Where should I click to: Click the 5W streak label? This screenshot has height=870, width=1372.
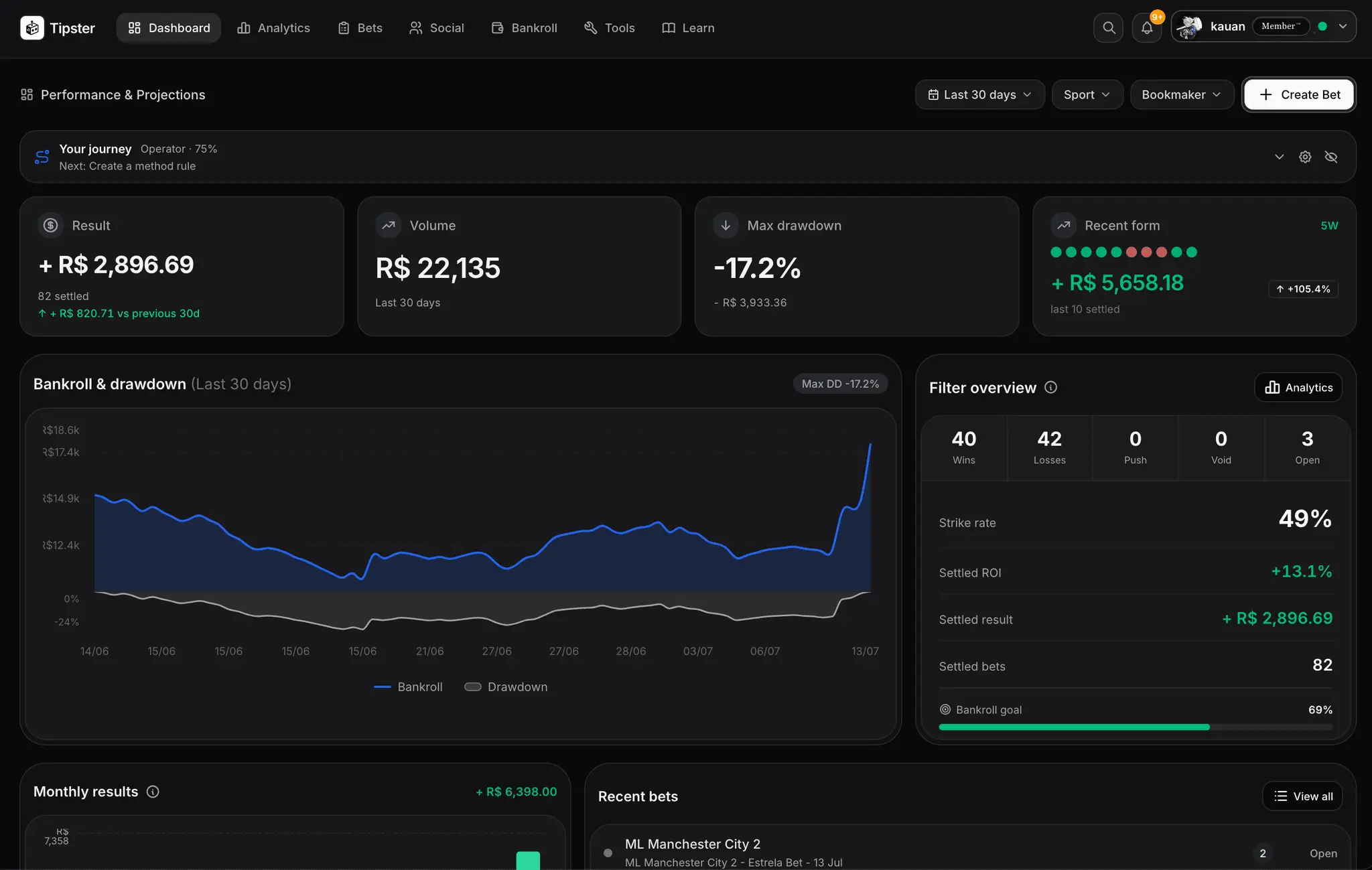(x=1329, y=226)
